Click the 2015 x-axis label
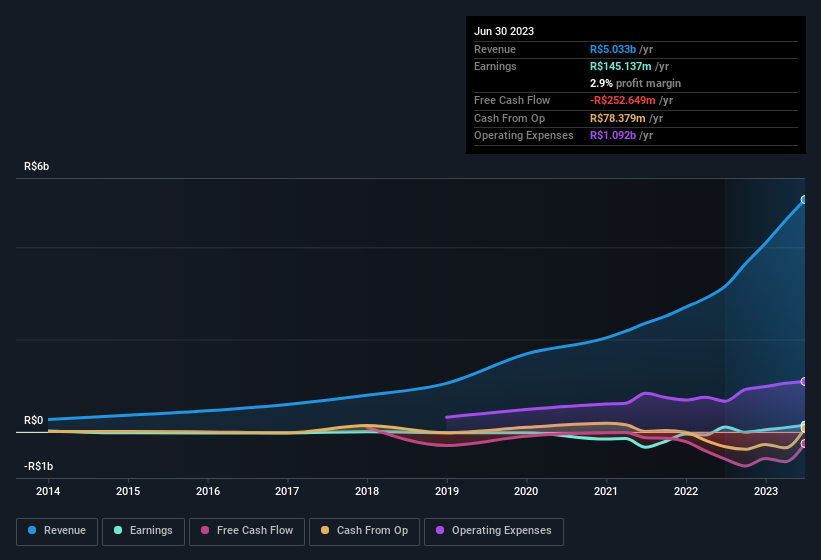This screenshot has height=560, width=821. [128, 491]
